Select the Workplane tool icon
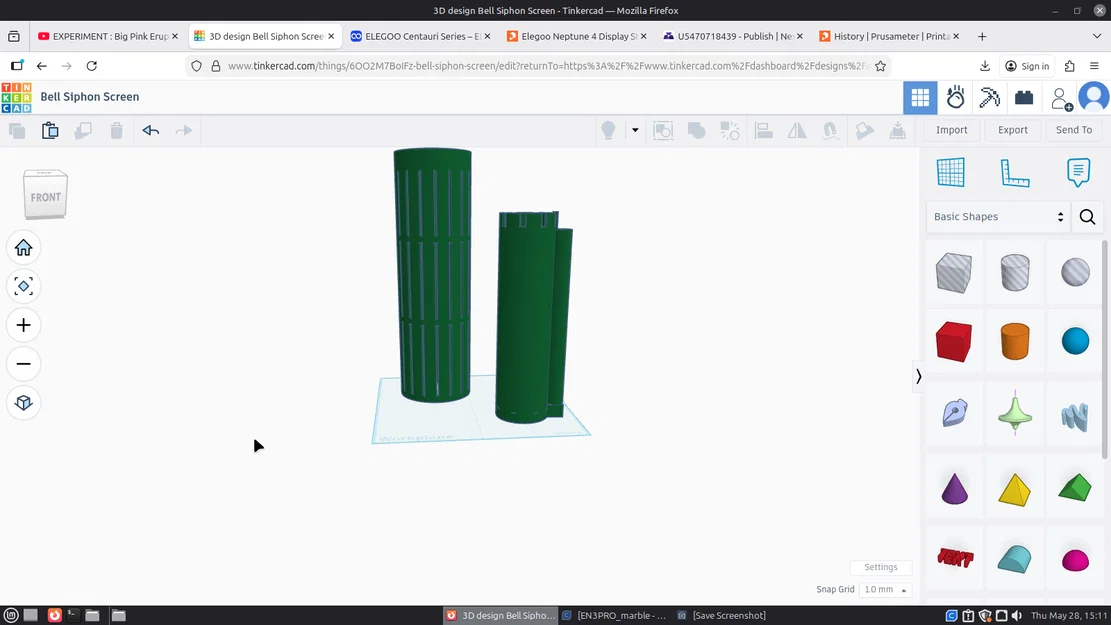 (950, 172)
